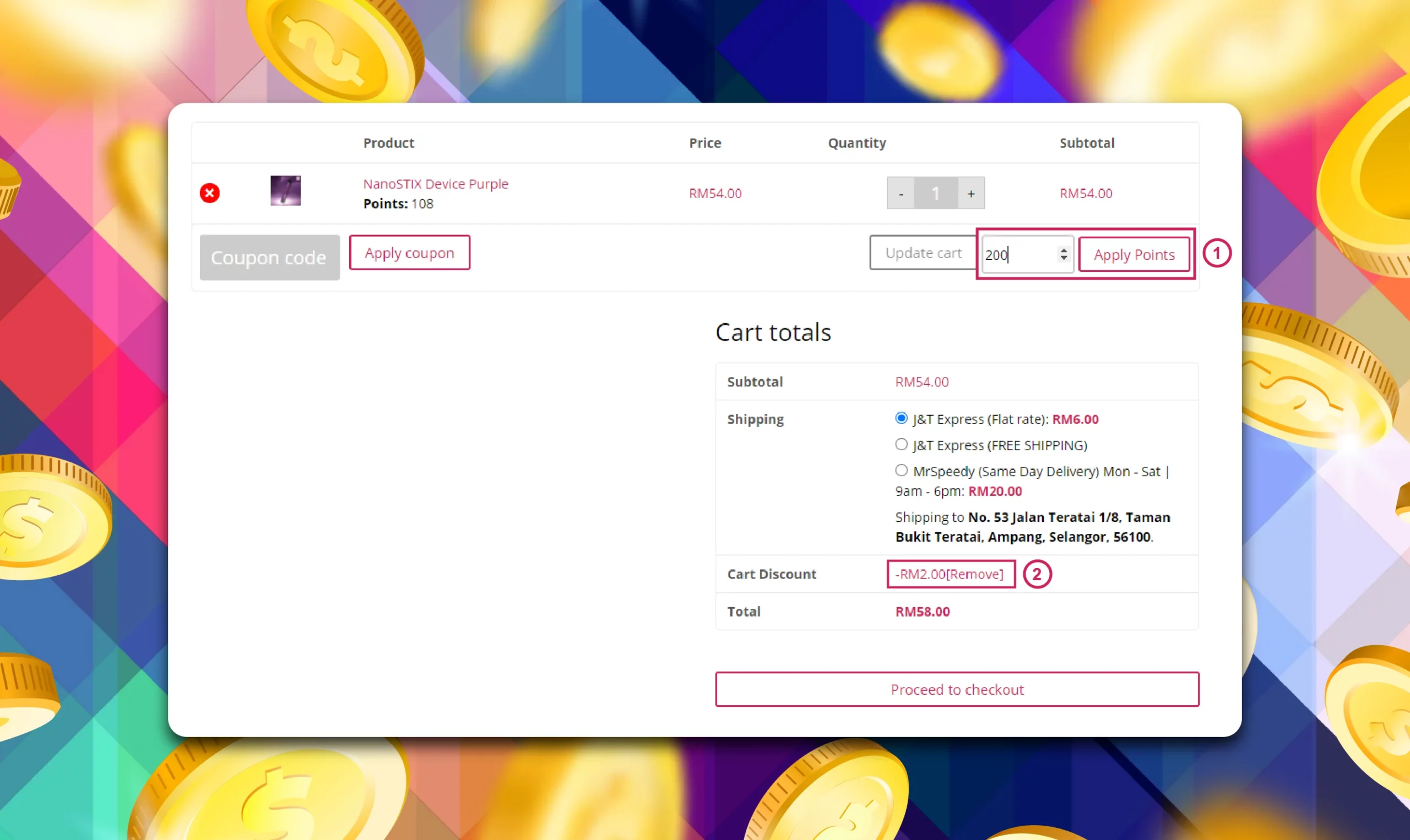This screenshot has height=840, width=1410.
Task: Click the points field spinner arrows
Action: pyautogui.click(x=1064, y=255)
